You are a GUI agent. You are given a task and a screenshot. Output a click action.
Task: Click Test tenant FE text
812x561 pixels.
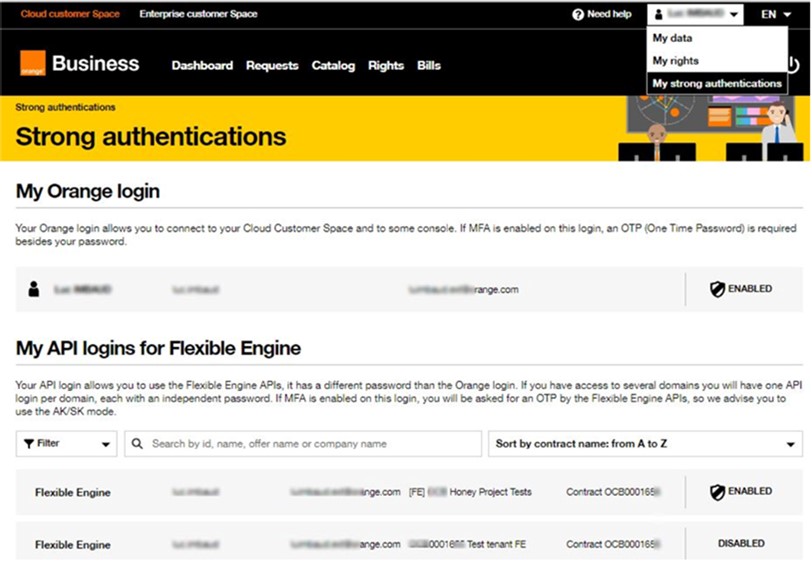pyautogui.click(x=496, y=544)
